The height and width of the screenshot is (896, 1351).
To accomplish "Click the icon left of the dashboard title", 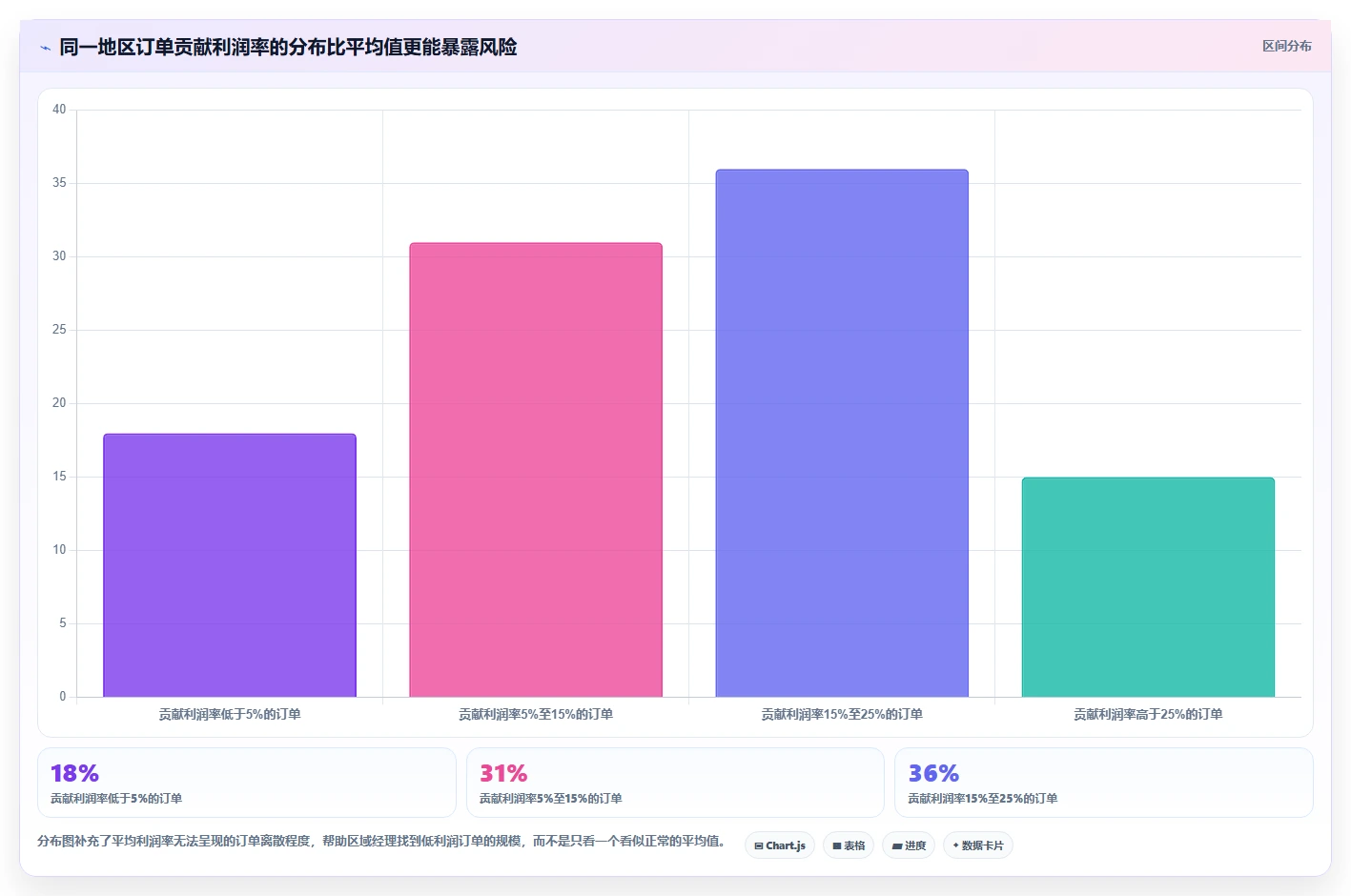I will point(45,48).
